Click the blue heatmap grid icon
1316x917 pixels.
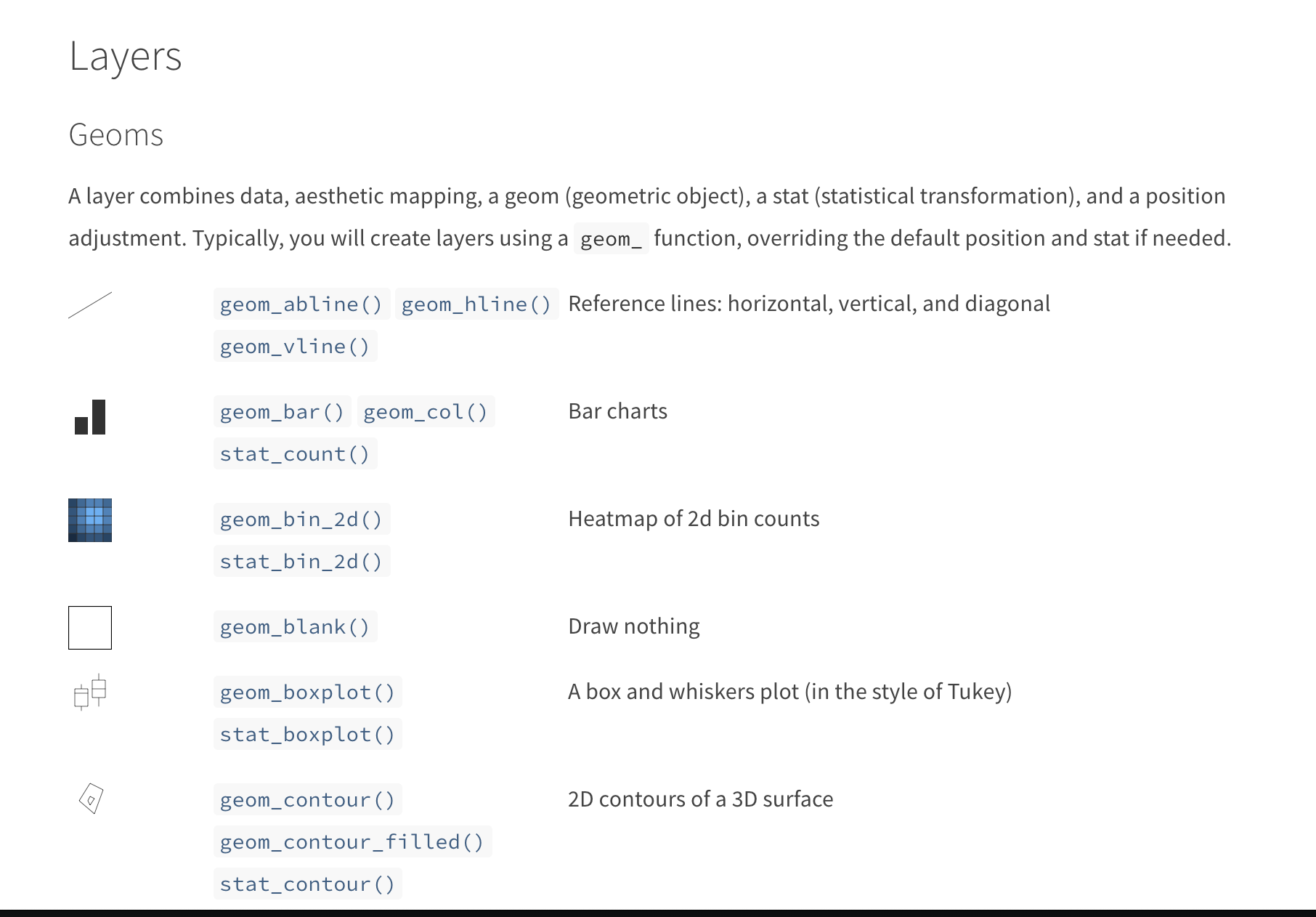90,520
